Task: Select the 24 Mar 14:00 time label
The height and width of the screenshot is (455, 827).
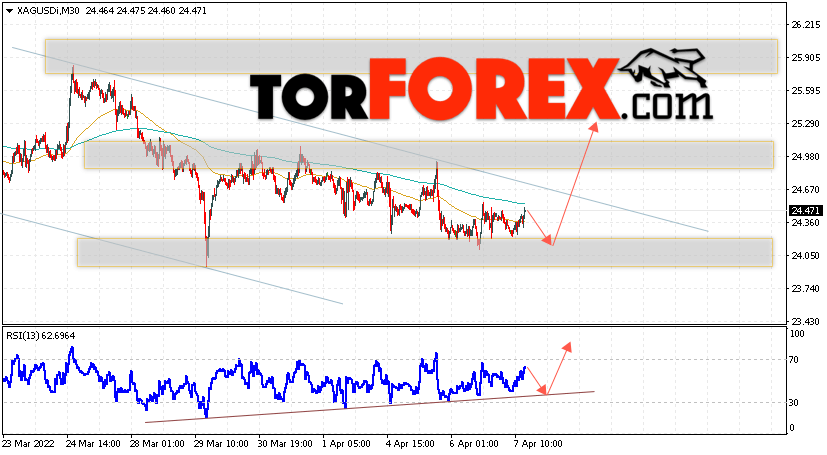Action: 93,443
